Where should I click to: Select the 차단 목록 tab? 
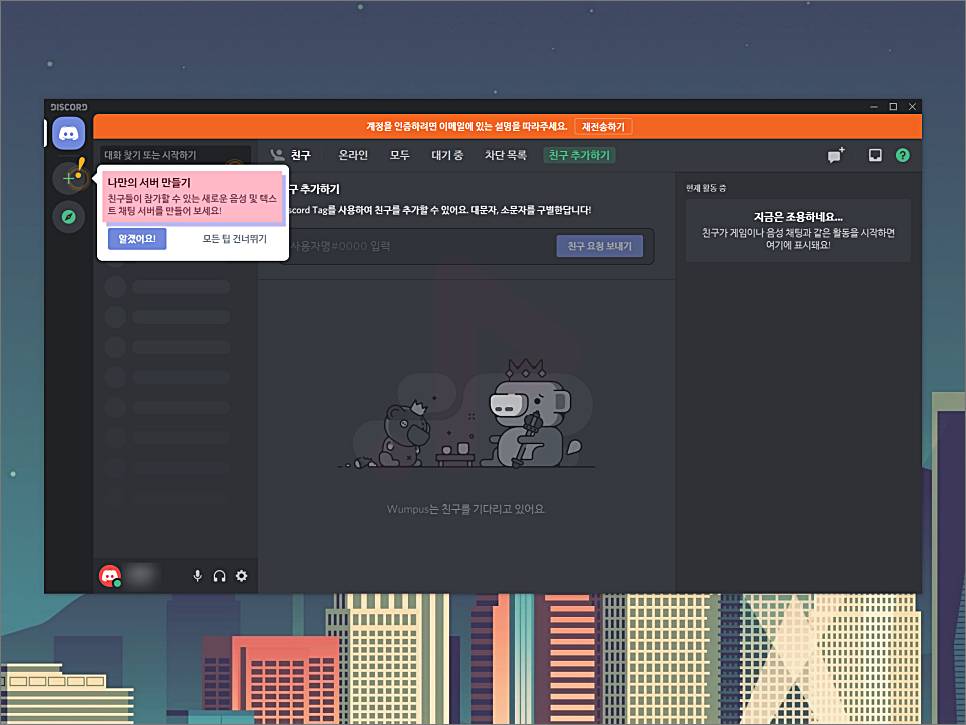pos(506,155)
